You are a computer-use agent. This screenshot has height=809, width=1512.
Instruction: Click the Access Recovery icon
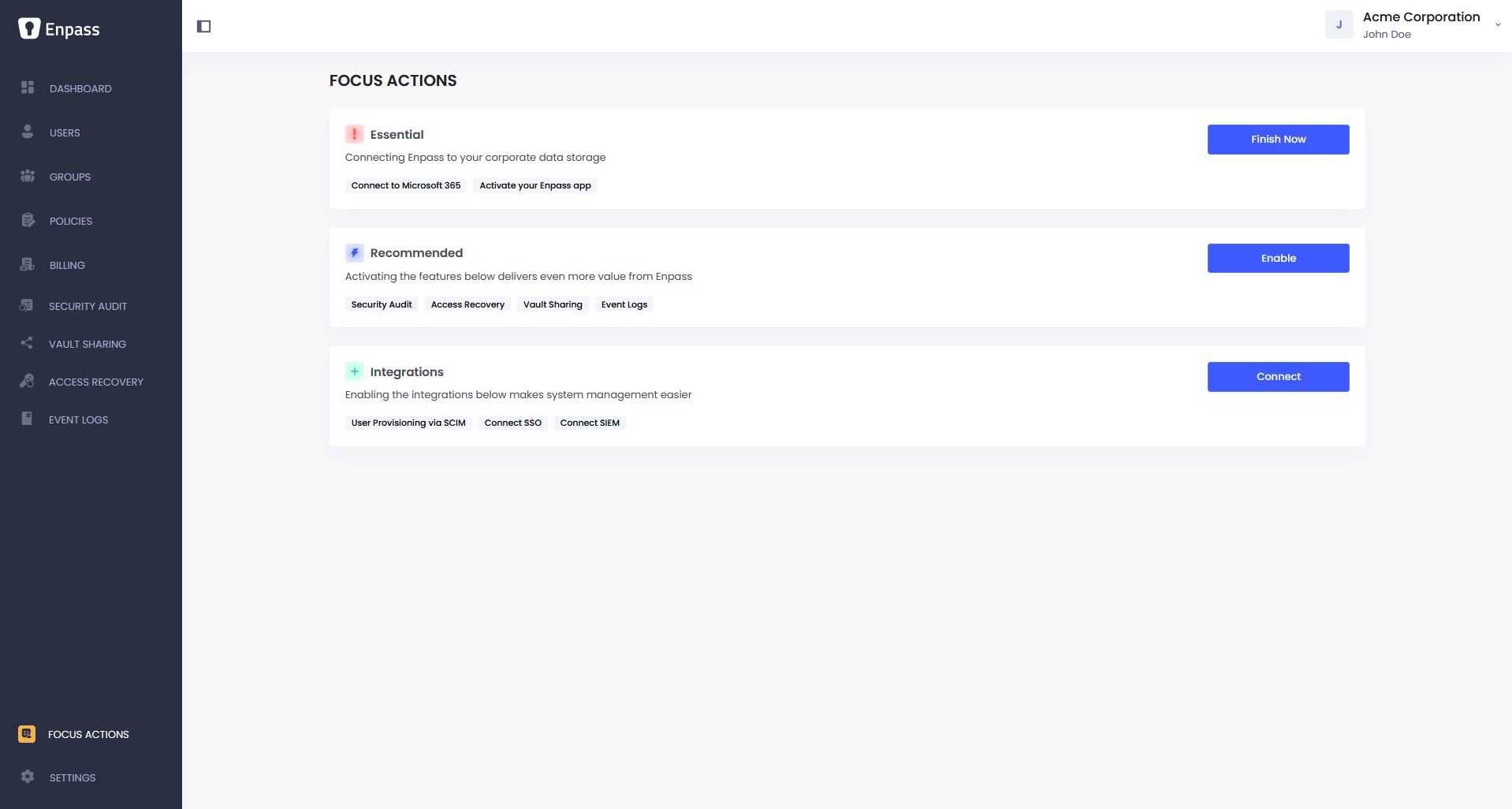[x=27, y=381]
